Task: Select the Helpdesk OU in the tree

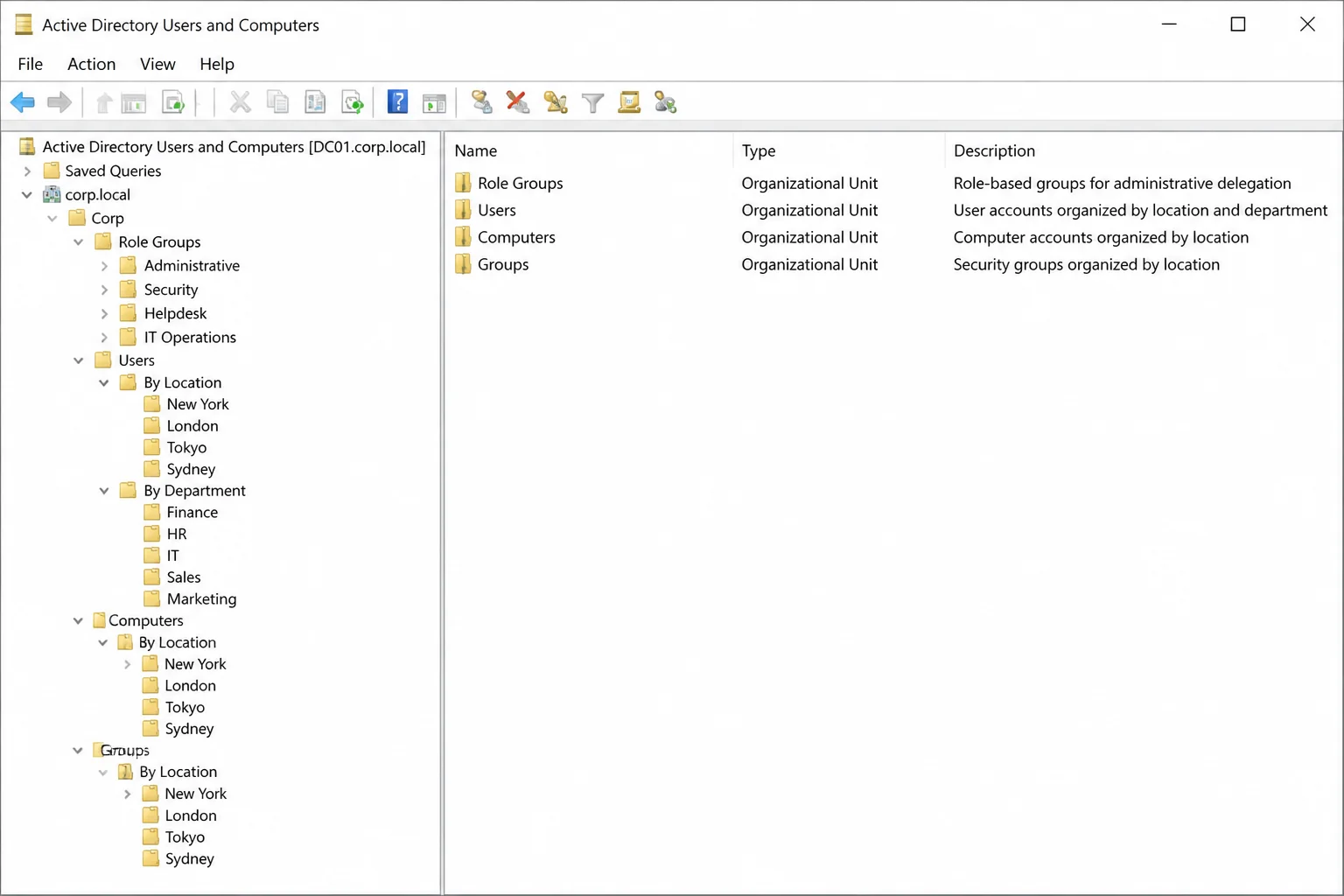Action: [175, 313]
